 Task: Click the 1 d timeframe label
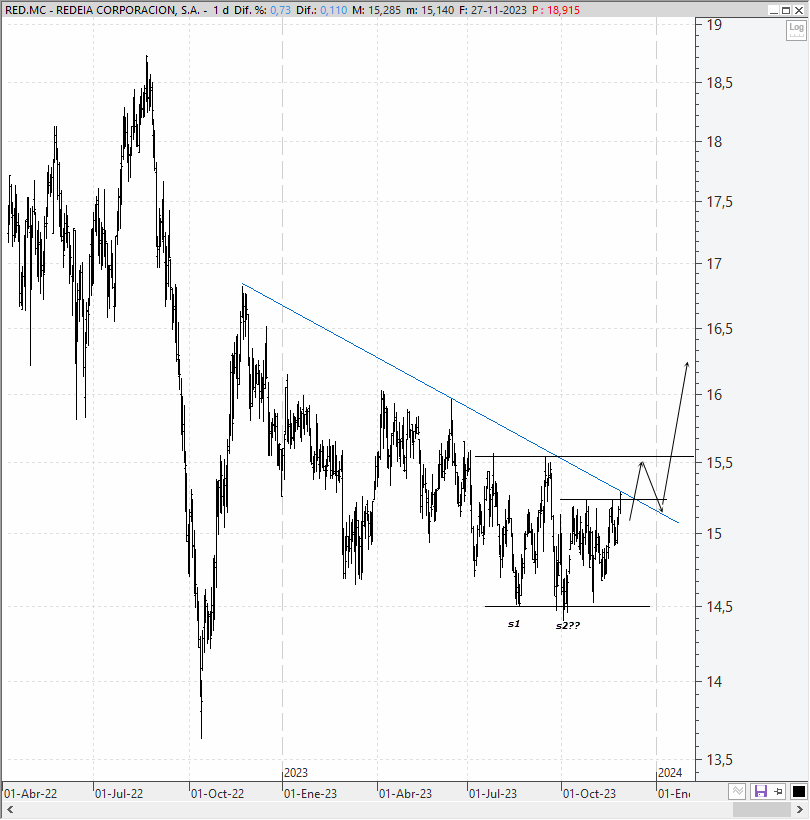[x=221, y=10]
